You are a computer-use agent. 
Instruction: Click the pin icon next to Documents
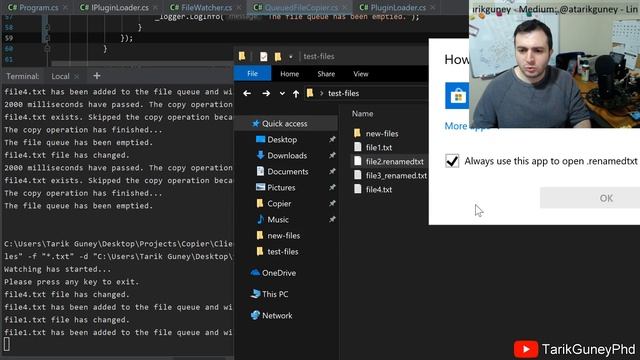point(332,171)
